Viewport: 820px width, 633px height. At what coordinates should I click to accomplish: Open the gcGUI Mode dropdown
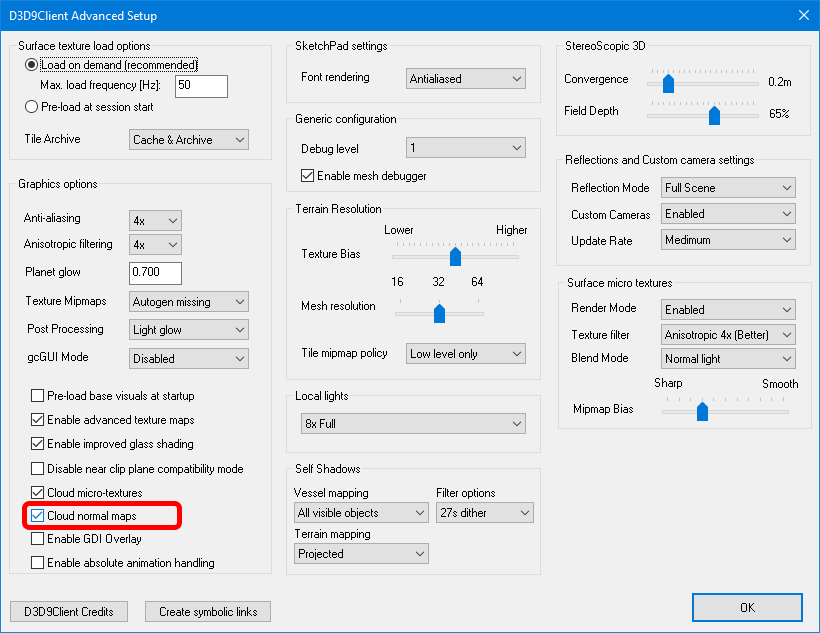(x=189, y=359)
